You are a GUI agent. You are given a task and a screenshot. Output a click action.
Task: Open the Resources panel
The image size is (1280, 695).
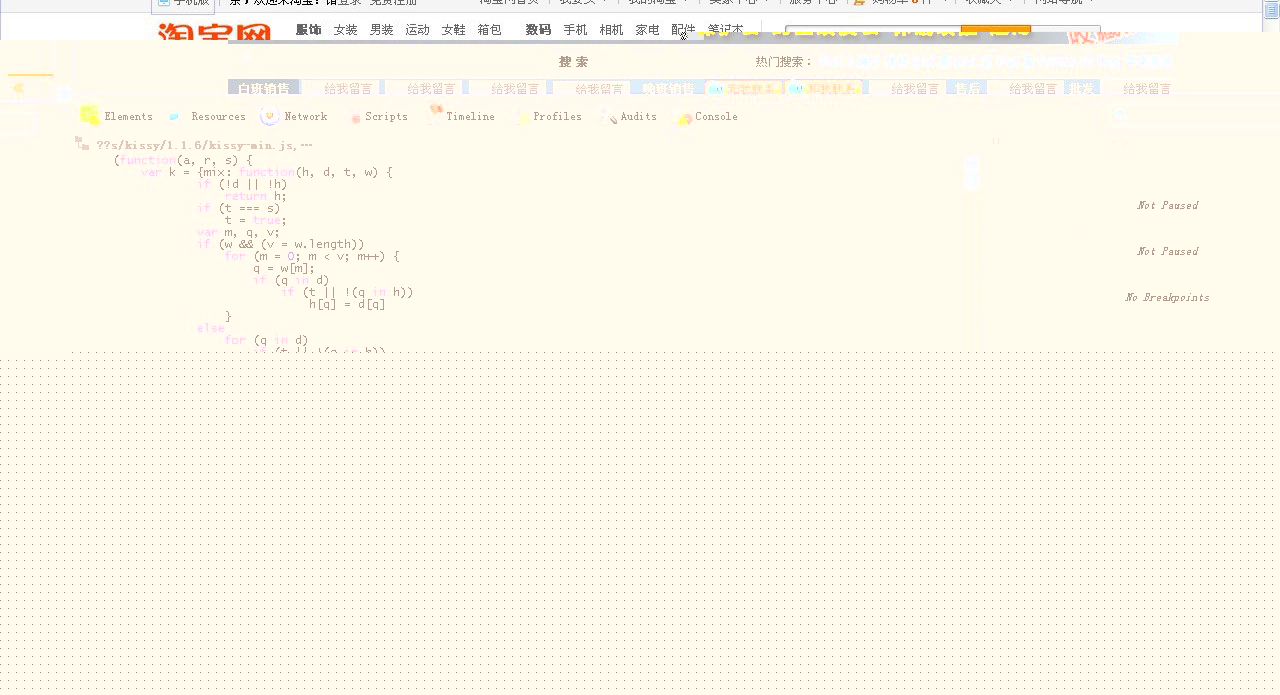218,116
